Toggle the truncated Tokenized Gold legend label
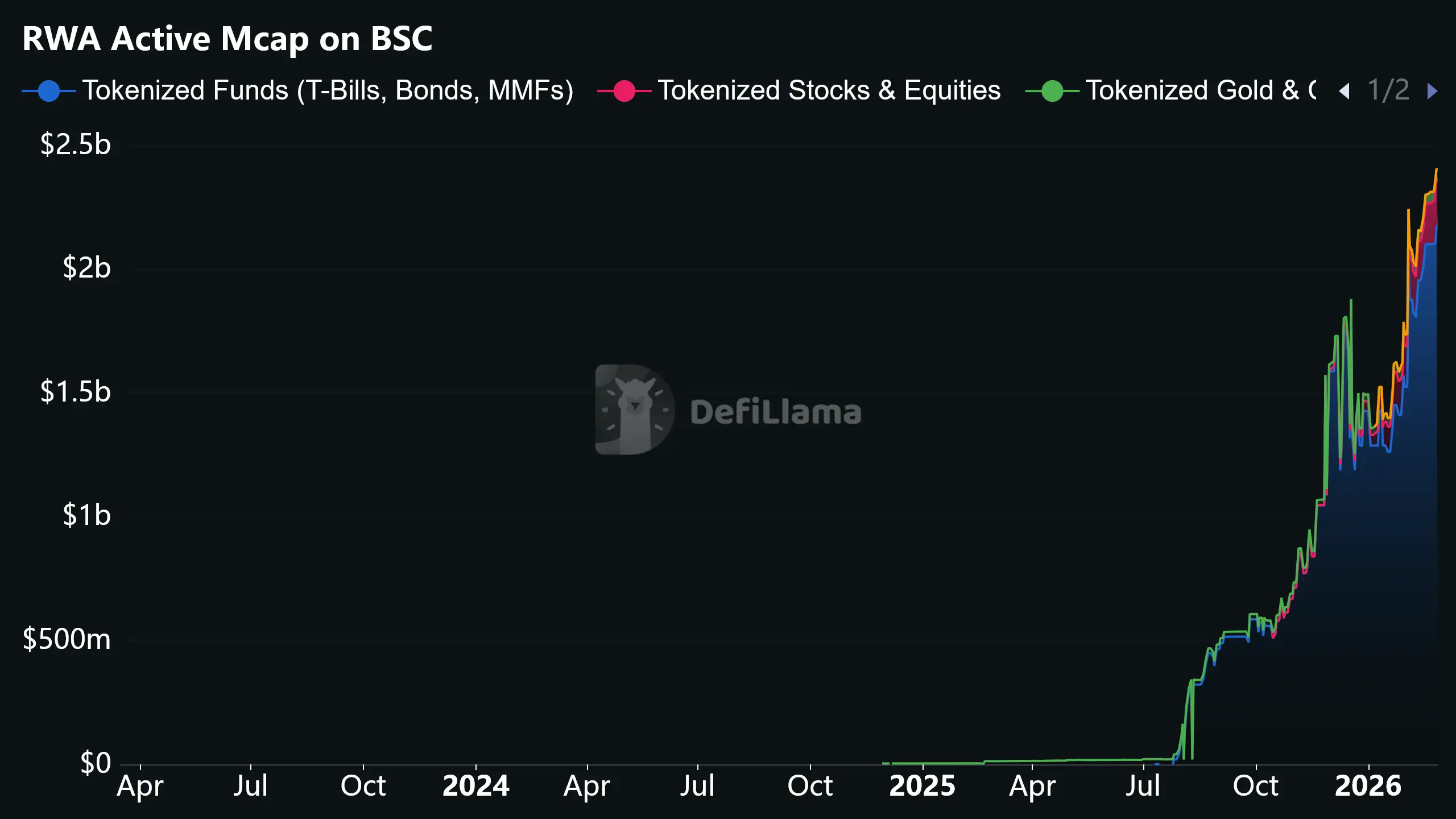 tap(1200, 91)
